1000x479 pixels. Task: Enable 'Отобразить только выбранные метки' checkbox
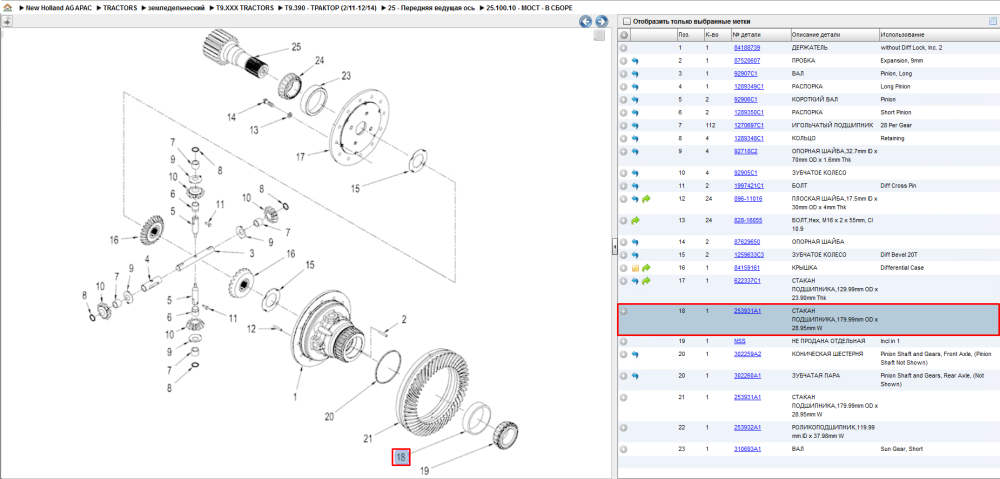(626, 21)
